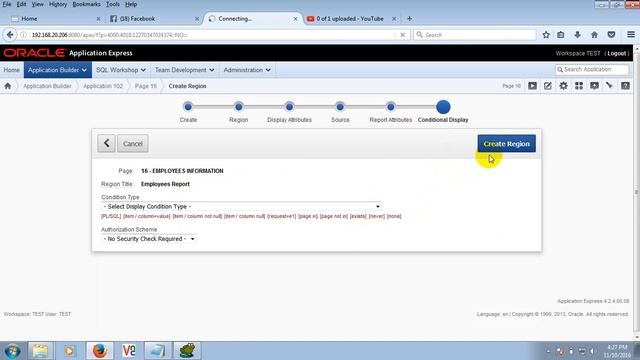This screenshot has width=640, height=360.
Task: Open the Bookmarks menu in Firefox
Action: click(x=86, y=4)
